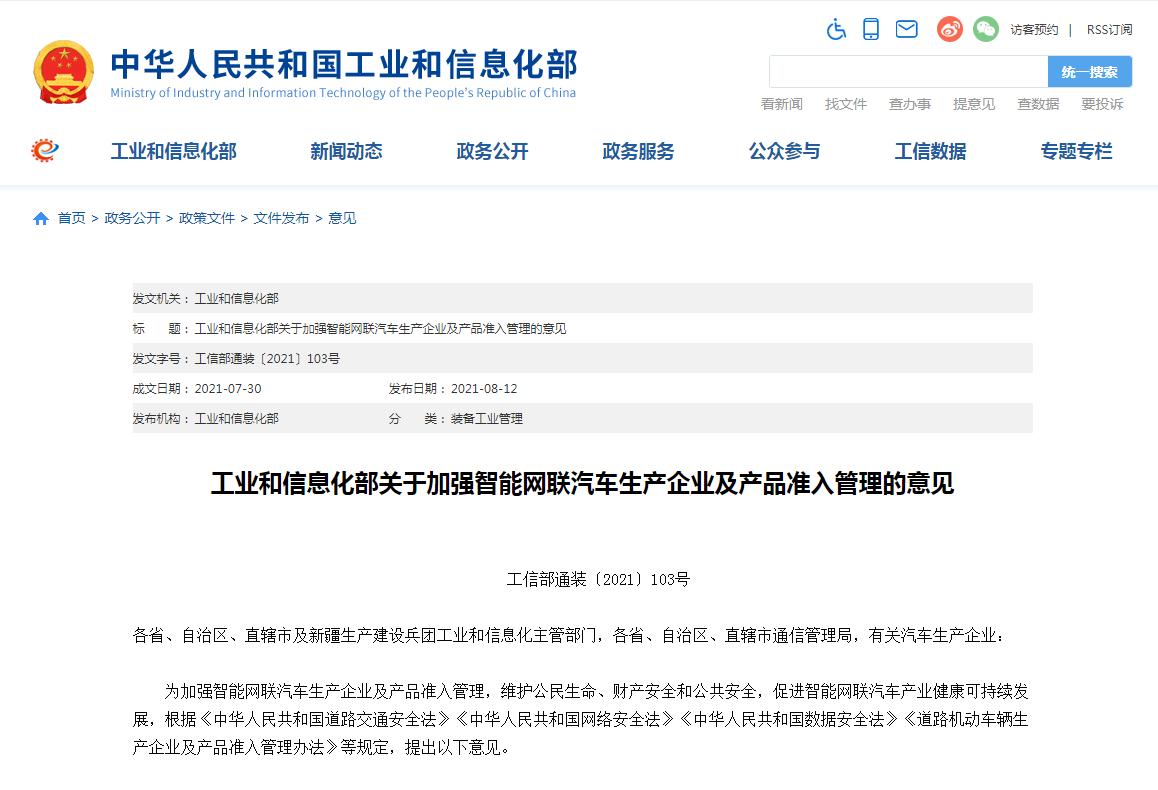This screenshot has width=1158, height=790.
Task: Open the WeChat social icon
Action: pyautogui.click(x=986, y=29)
